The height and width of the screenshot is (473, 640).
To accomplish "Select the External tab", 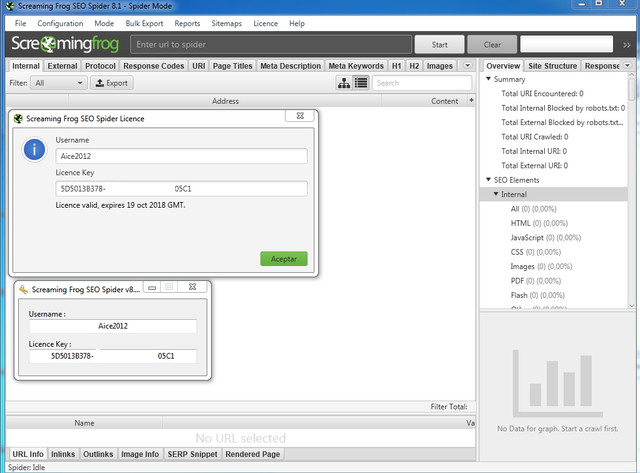I will pyautogui.click(x=62, y=66).
